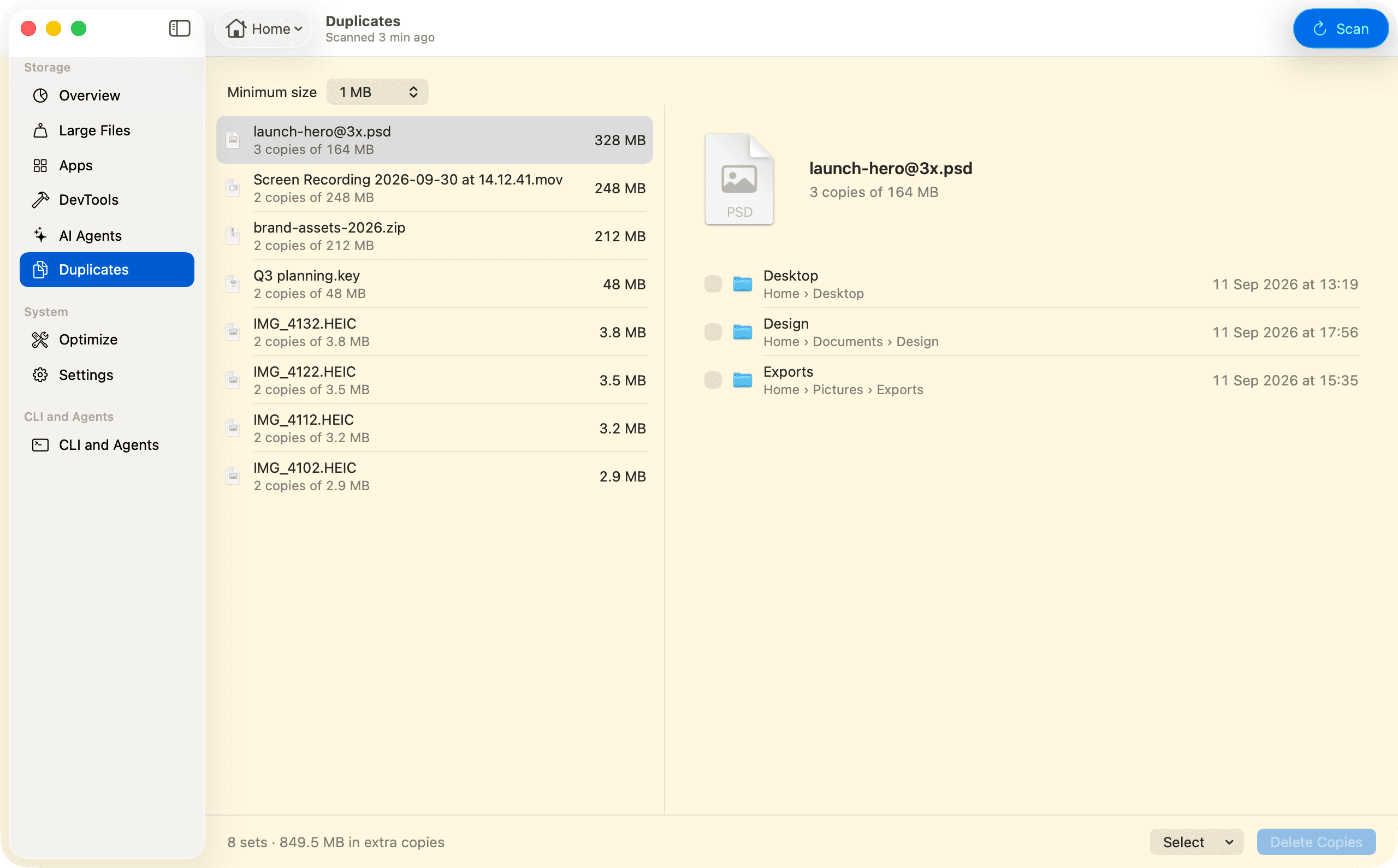Image resolution: width=1398 pixels, height=868 pixels.
Task: Select the launch-hero@3x.psd duplicate set
Action: (435, 140)
